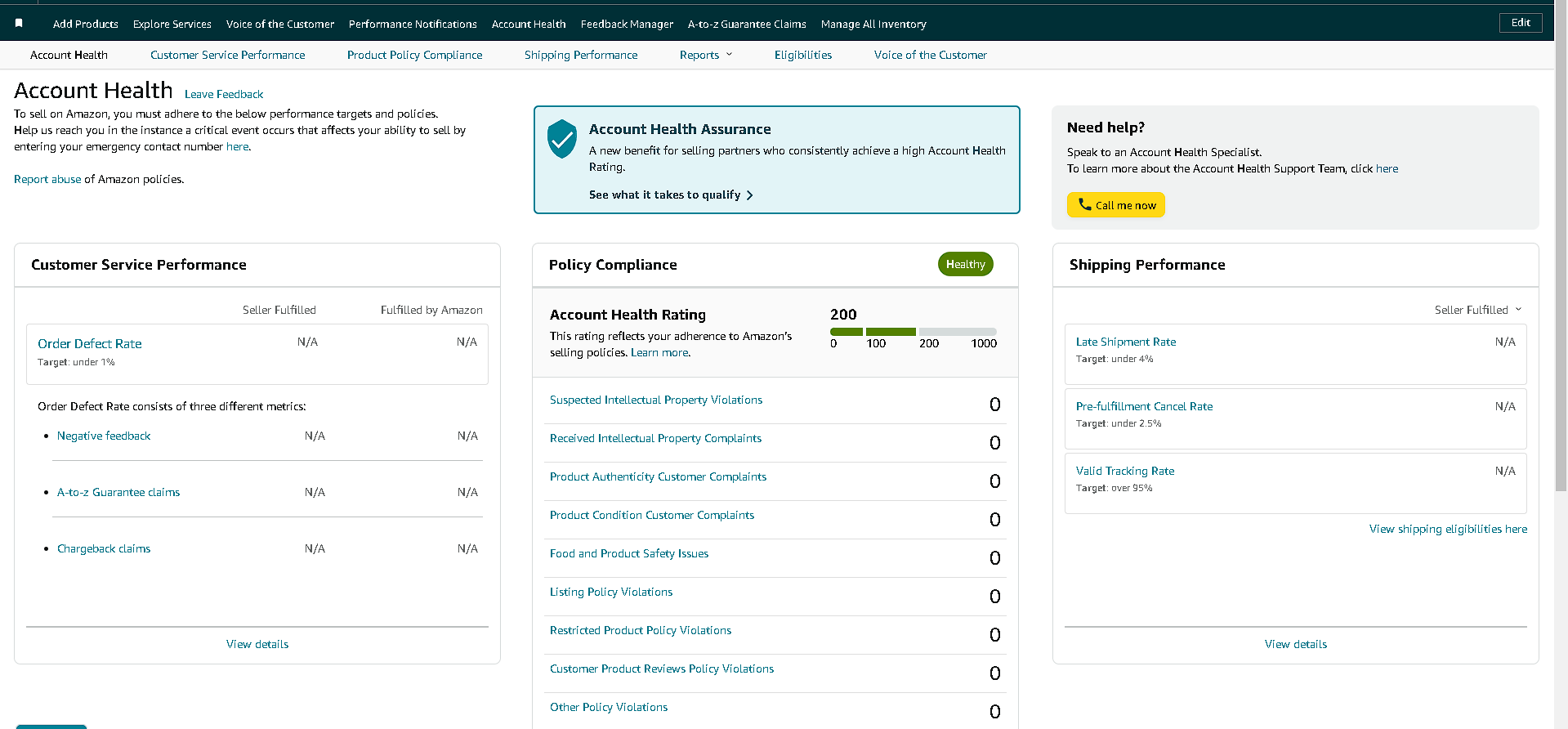Click the bookmark icon in top bar

(x=19, y=24)
